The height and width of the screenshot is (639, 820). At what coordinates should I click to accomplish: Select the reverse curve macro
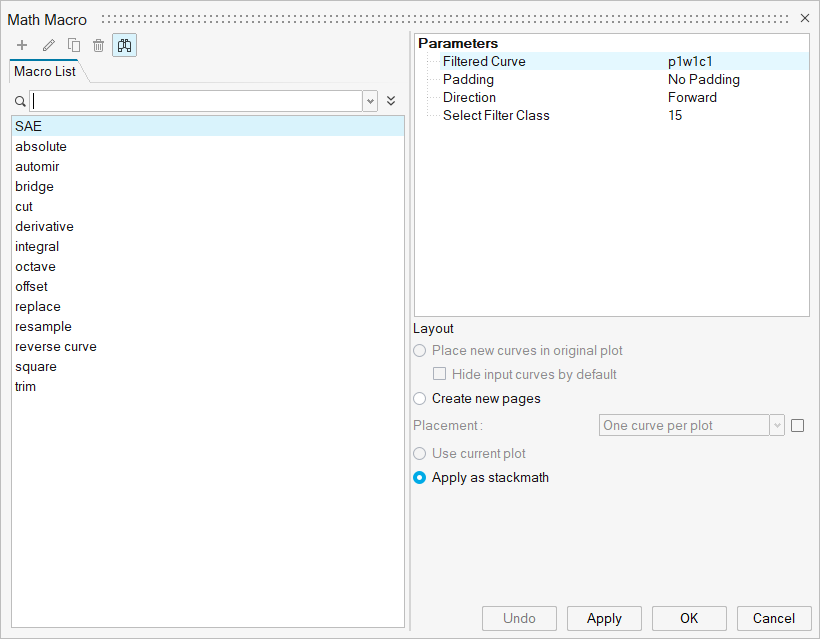tap(56, 347)
